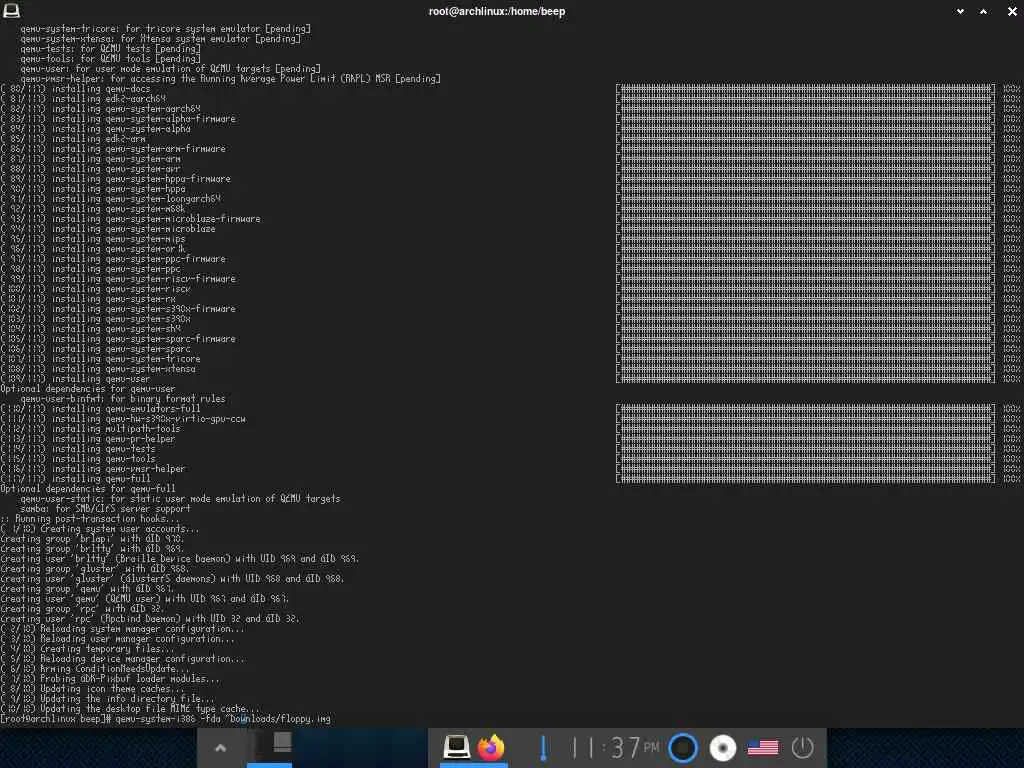This screenshot has width=1024, height=768.
Task: Click the 'Updating the desktop file MIME type cache...' line
Action: coord(131,709)
